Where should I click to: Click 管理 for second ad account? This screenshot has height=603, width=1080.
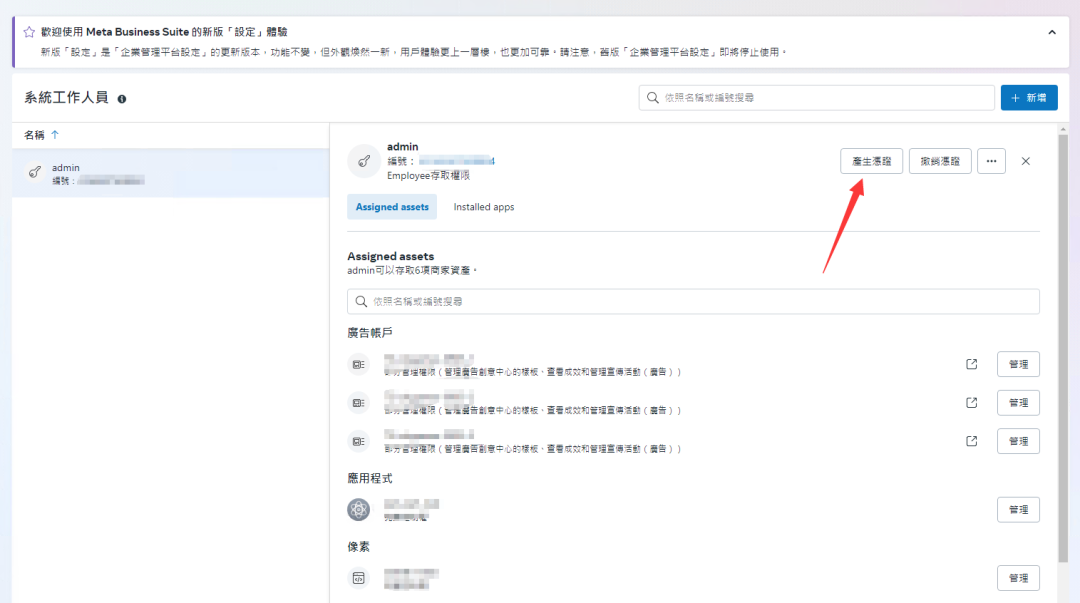1018,402
